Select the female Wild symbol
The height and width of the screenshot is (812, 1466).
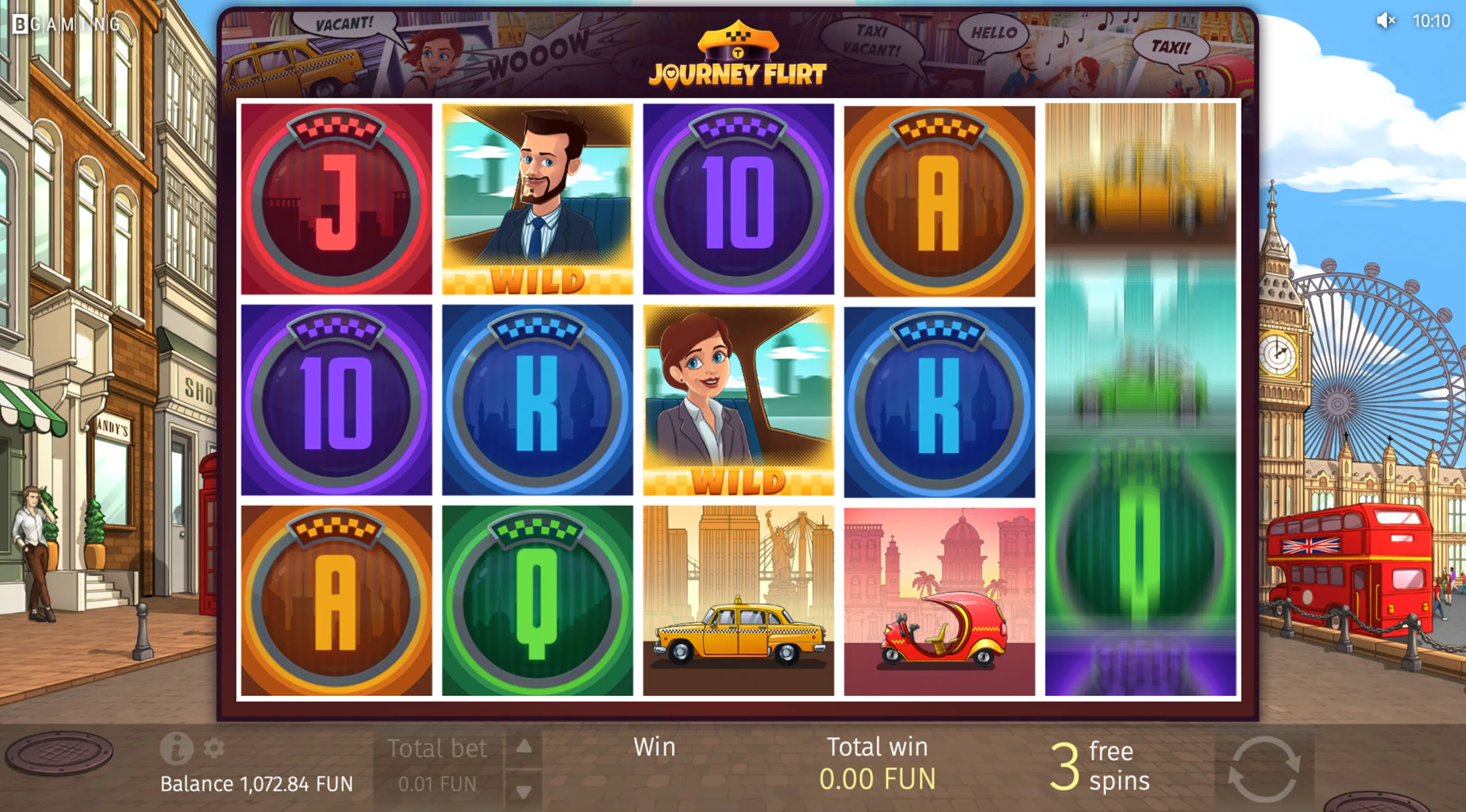coord(738,400)
